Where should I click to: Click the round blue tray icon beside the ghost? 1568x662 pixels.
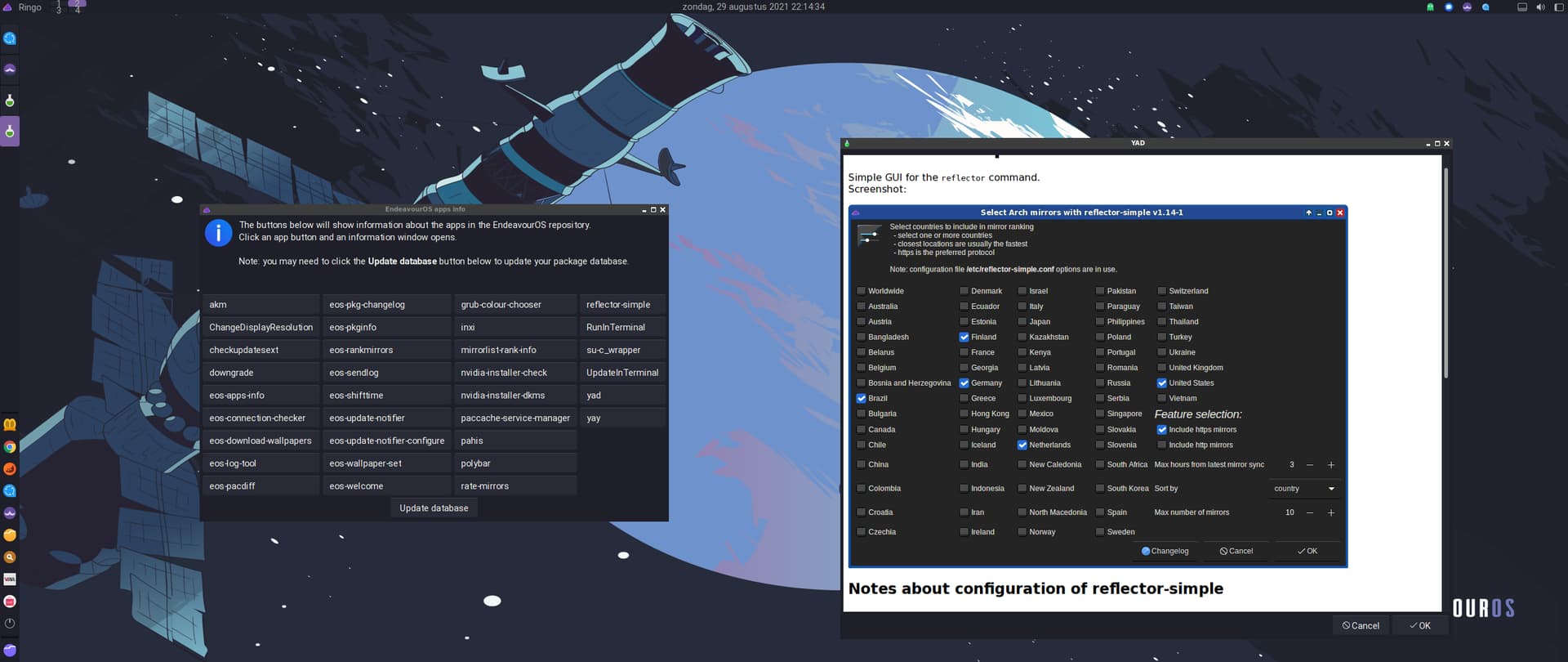[1449, 7]
